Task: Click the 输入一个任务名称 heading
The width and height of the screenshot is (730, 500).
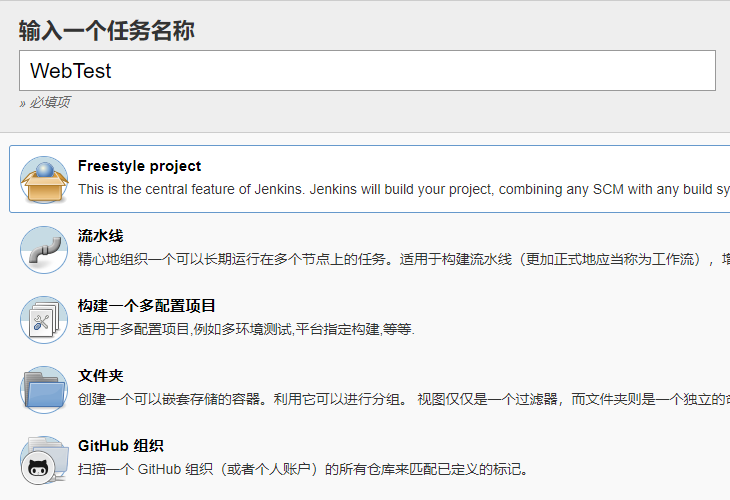Action: click(107, 31)
